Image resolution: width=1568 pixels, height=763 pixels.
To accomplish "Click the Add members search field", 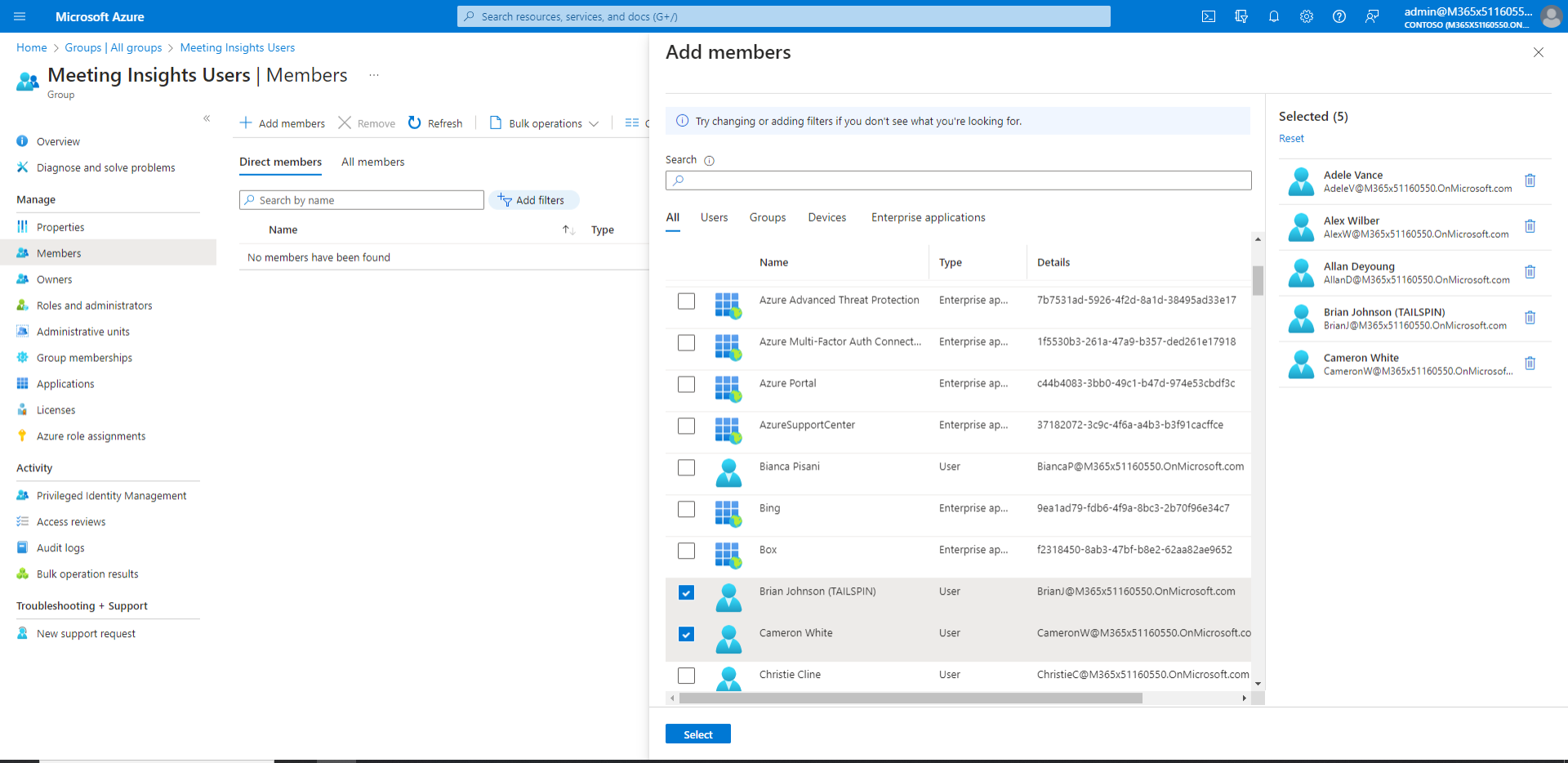I will tap(958, 181).
